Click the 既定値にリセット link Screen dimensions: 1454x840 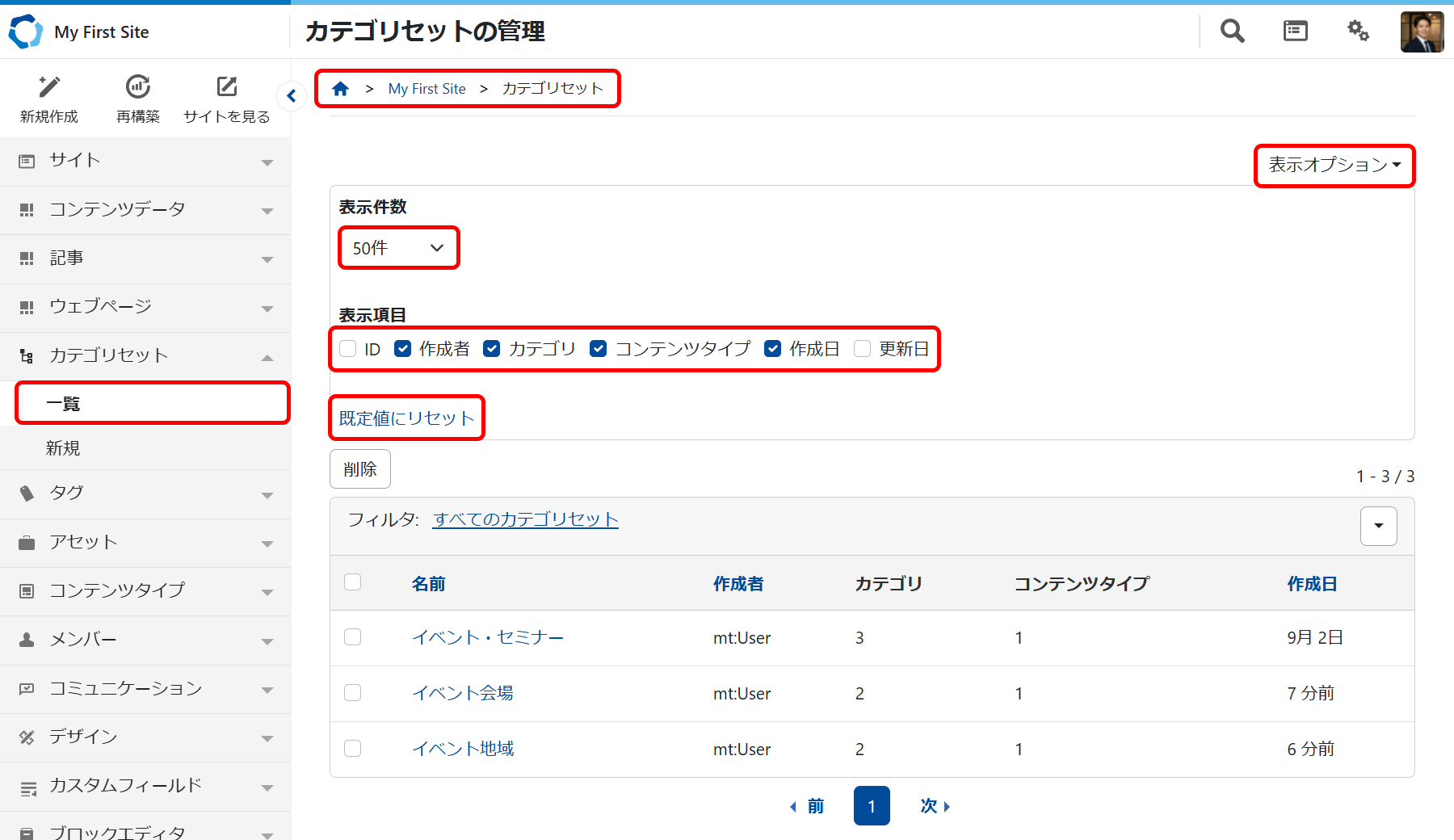pos(406,418)
